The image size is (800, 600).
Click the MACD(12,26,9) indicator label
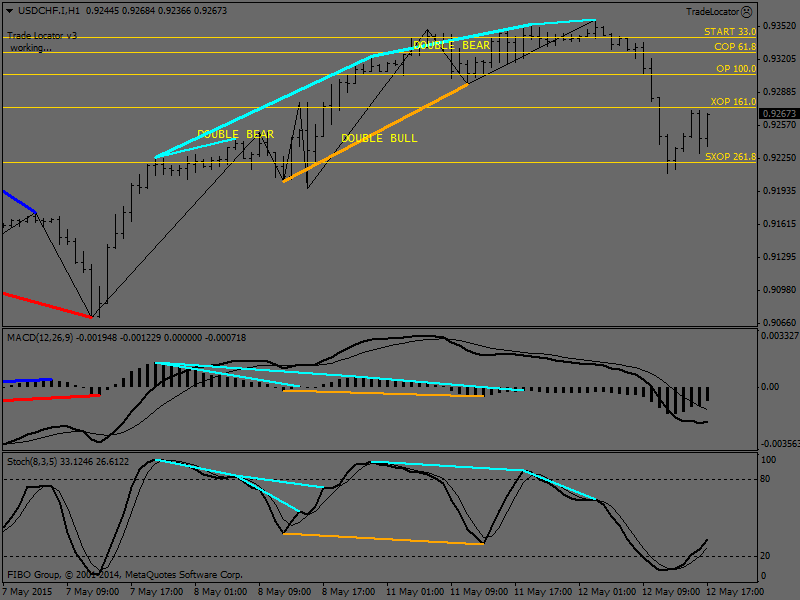tap(40, 338)
